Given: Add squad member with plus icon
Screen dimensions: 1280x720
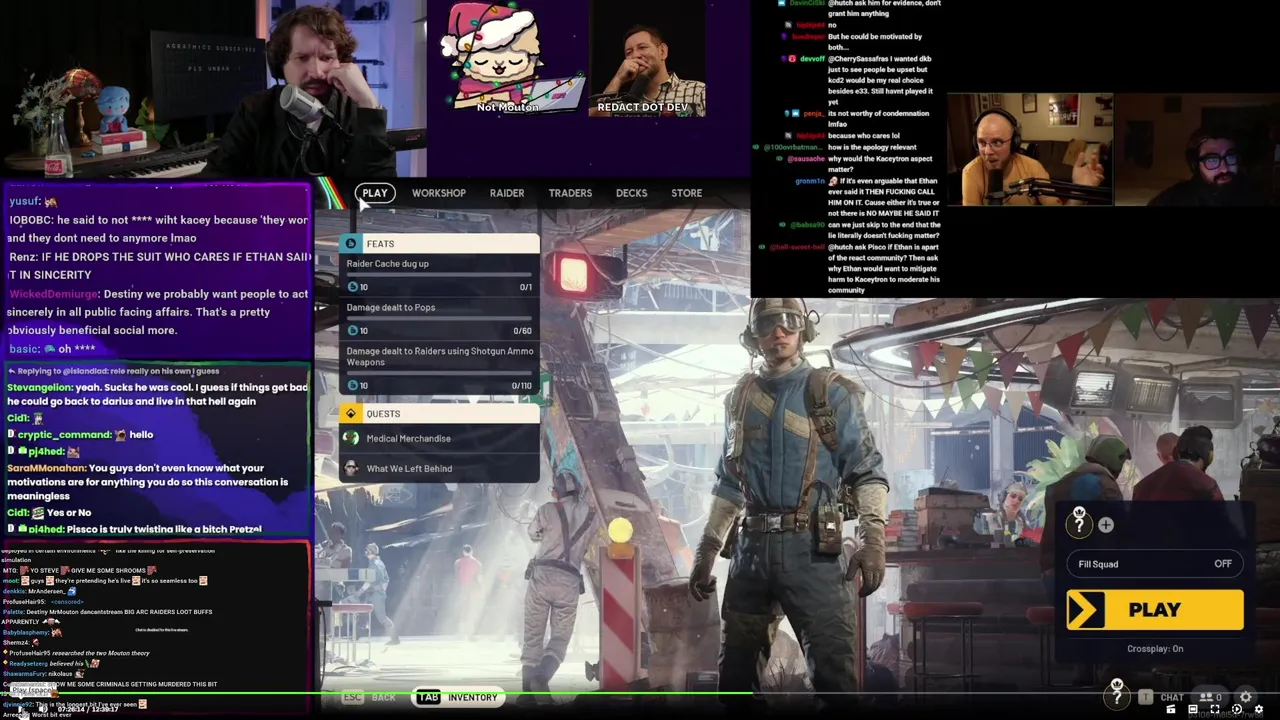Looking at the screenshot, I should click(x=1106, y=525).
